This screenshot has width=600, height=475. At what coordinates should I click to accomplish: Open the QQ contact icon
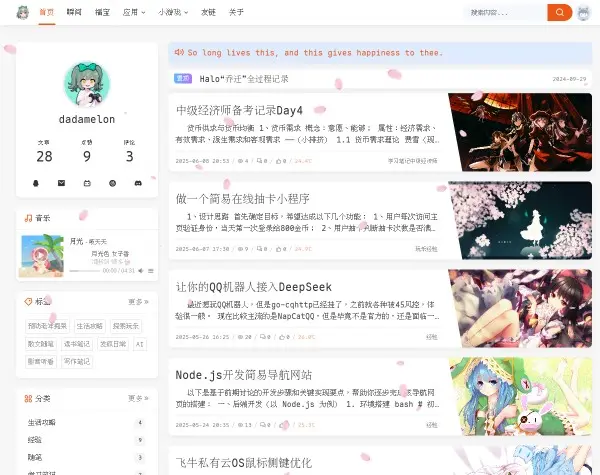(36, 183)
